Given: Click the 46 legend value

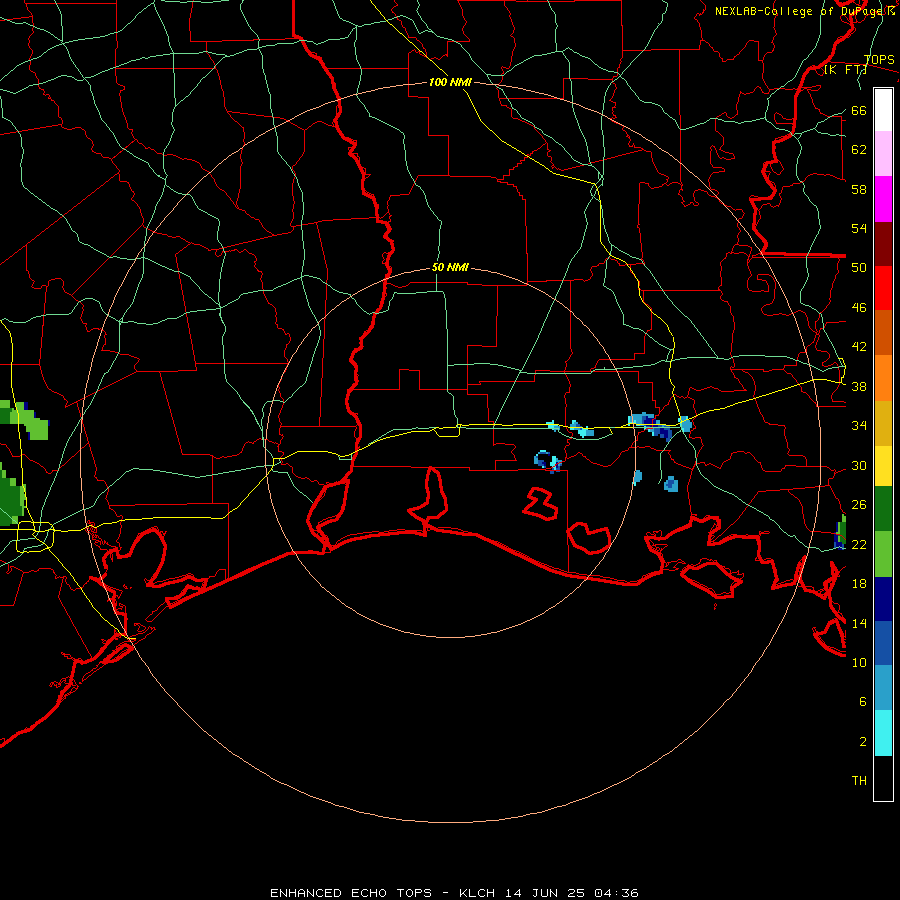Looking at the screenshot, I should tap(859, 308).
